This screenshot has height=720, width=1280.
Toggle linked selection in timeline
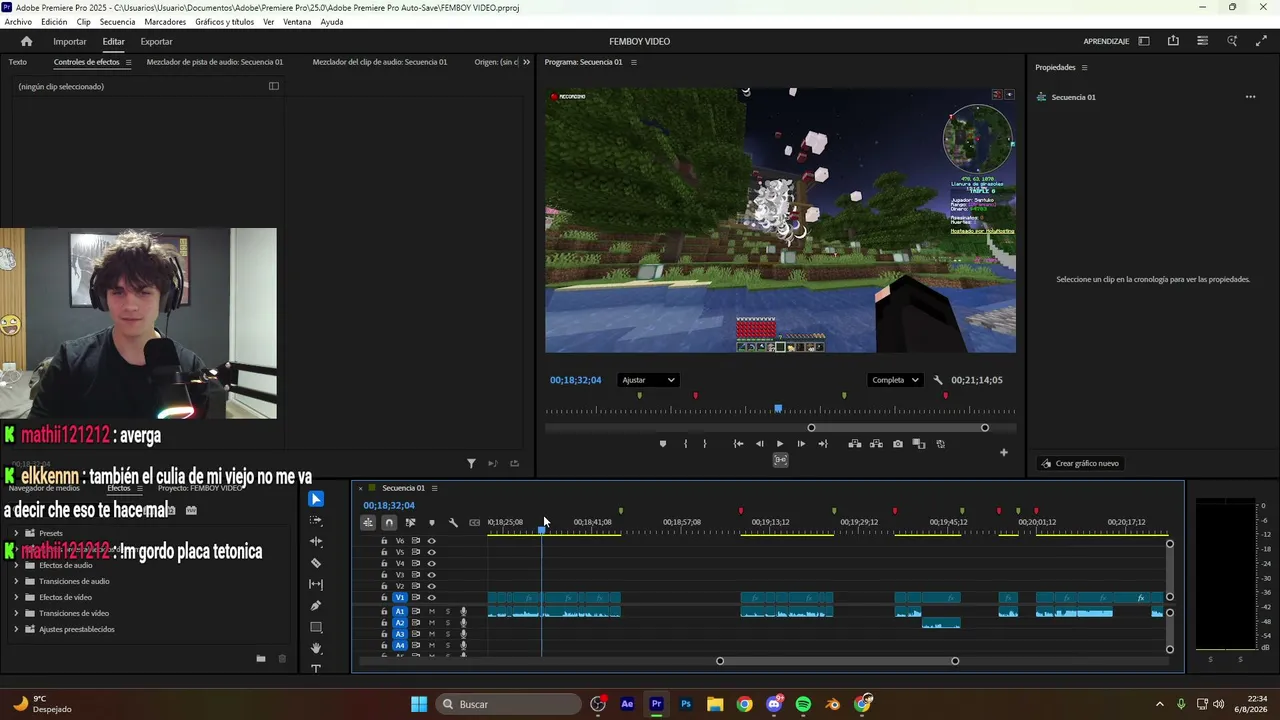click(x=410, y=522)
